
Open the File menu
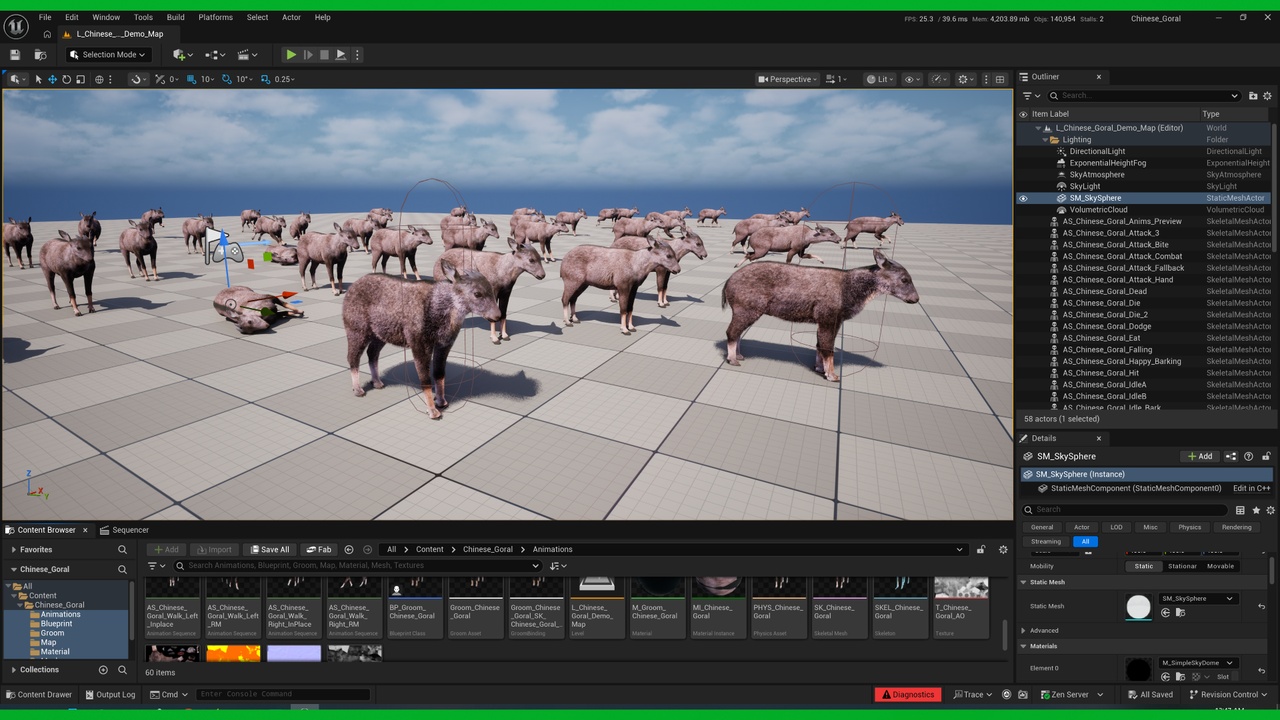click(45, 17)
